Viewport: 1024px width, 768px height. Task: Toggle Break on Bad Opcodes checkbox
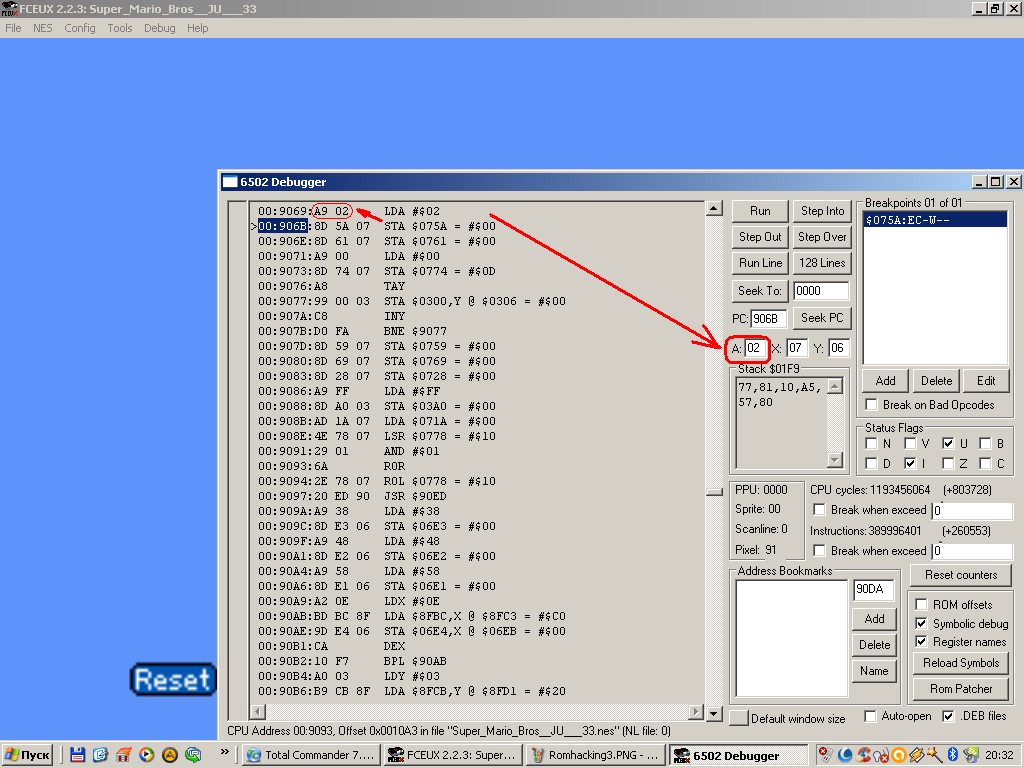point(871,405)
